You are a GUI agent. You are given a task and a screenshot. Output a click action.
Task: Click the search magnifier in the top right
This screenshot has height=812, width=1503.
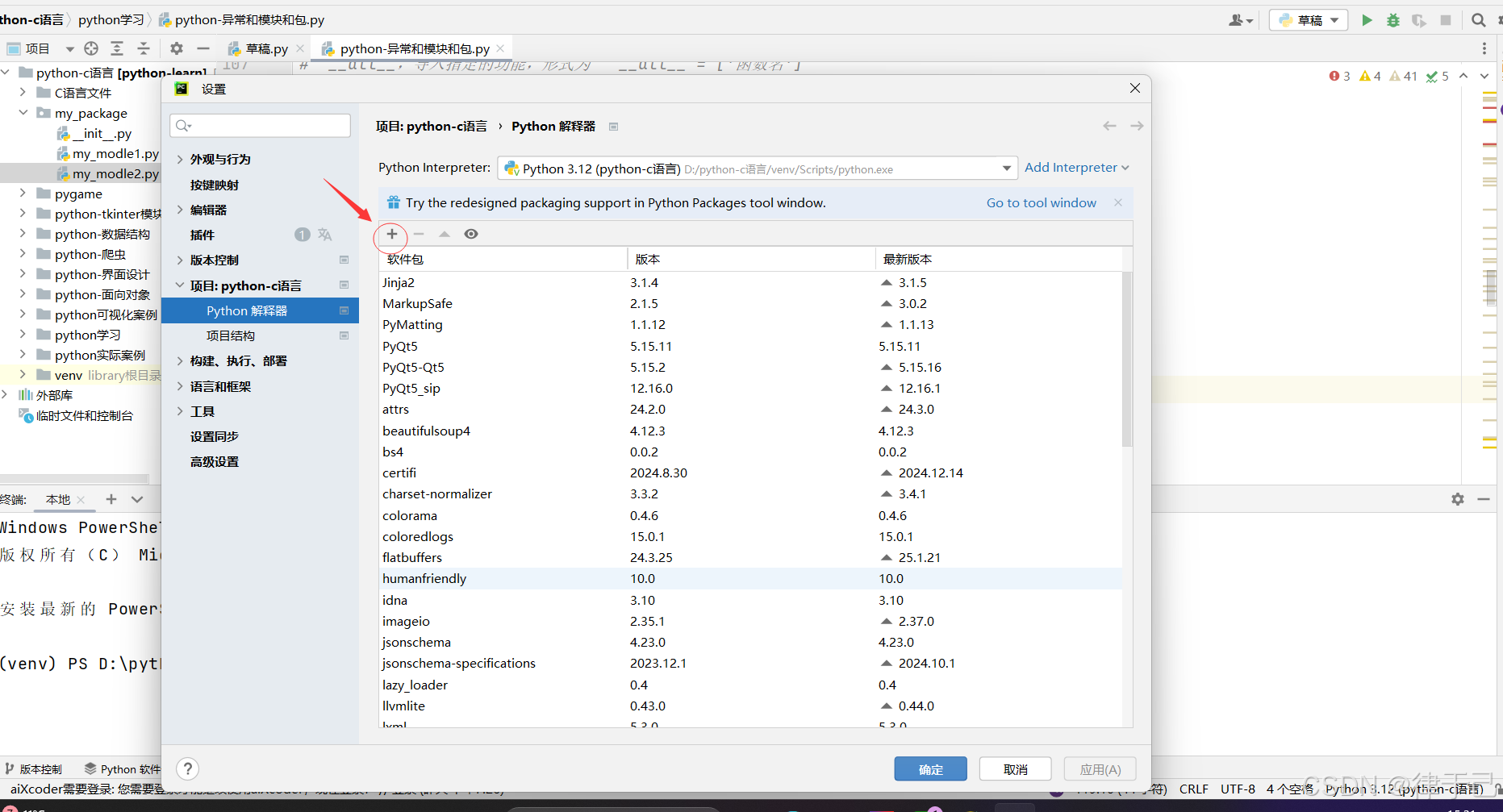pos(1479,20)
